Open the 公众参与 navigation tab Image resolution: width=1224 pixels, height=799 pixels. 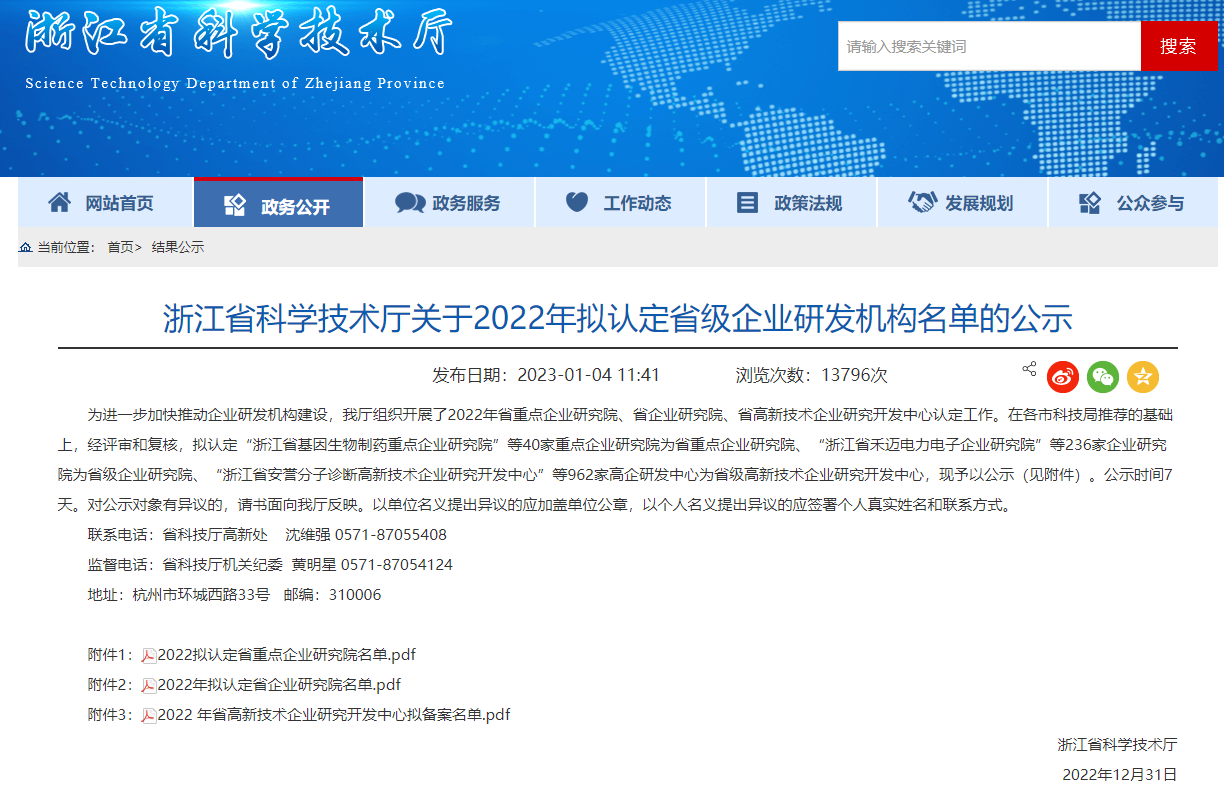coord(1133,203)
